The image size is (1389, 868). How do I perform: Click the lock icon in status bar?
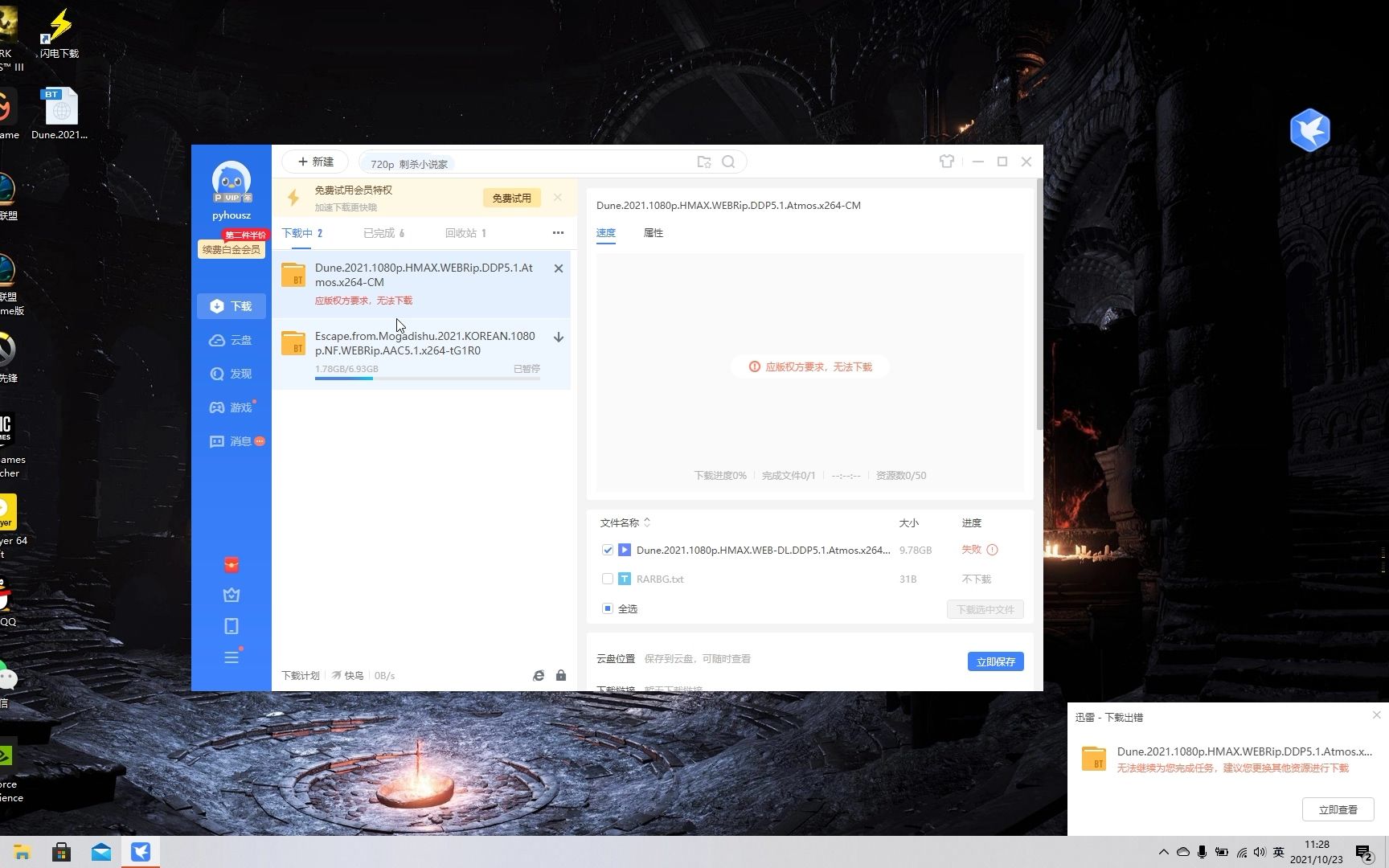click(561, 676)
